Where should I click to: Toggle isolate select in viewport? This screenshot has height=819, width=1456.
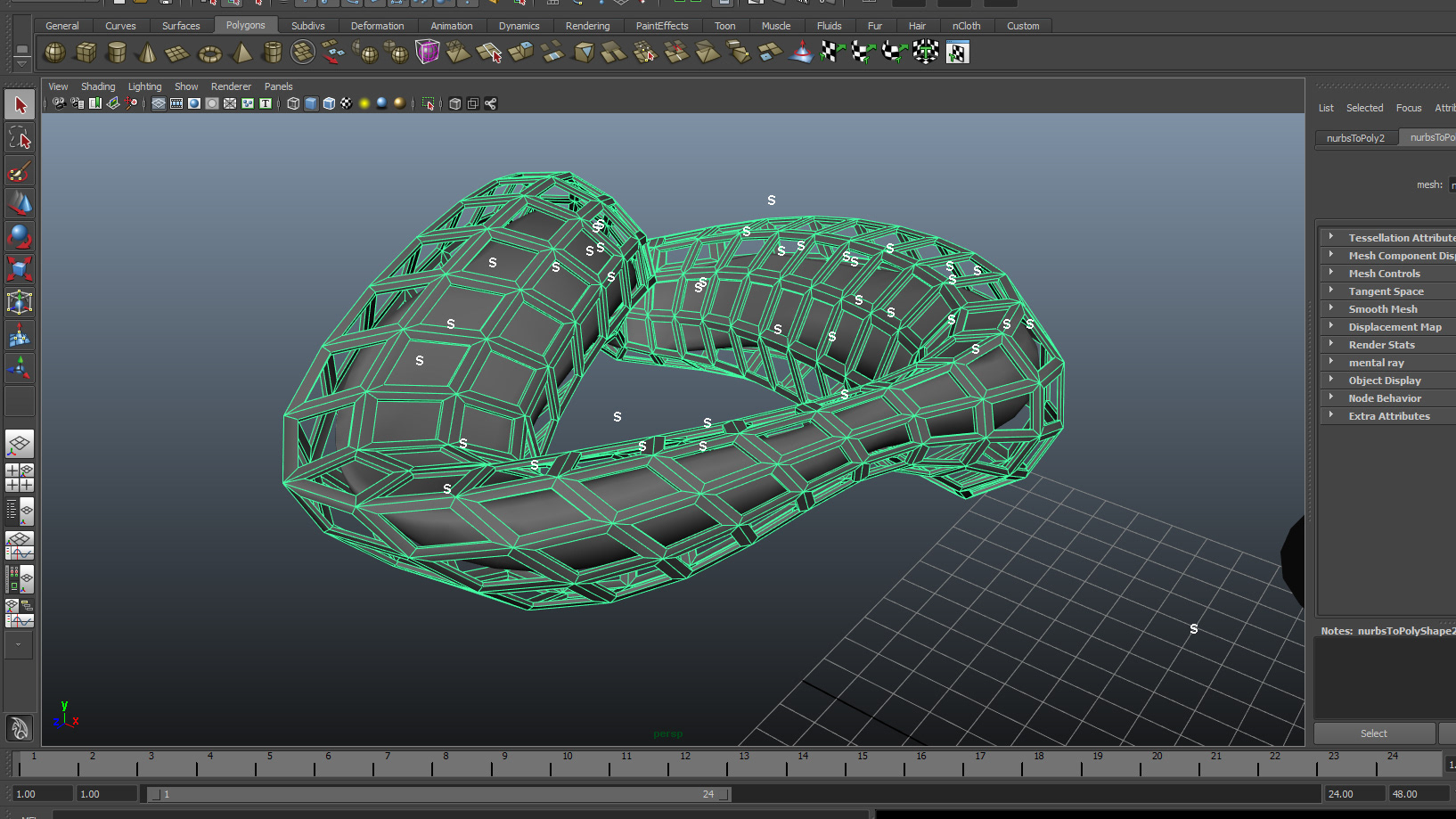coord(429,103)
